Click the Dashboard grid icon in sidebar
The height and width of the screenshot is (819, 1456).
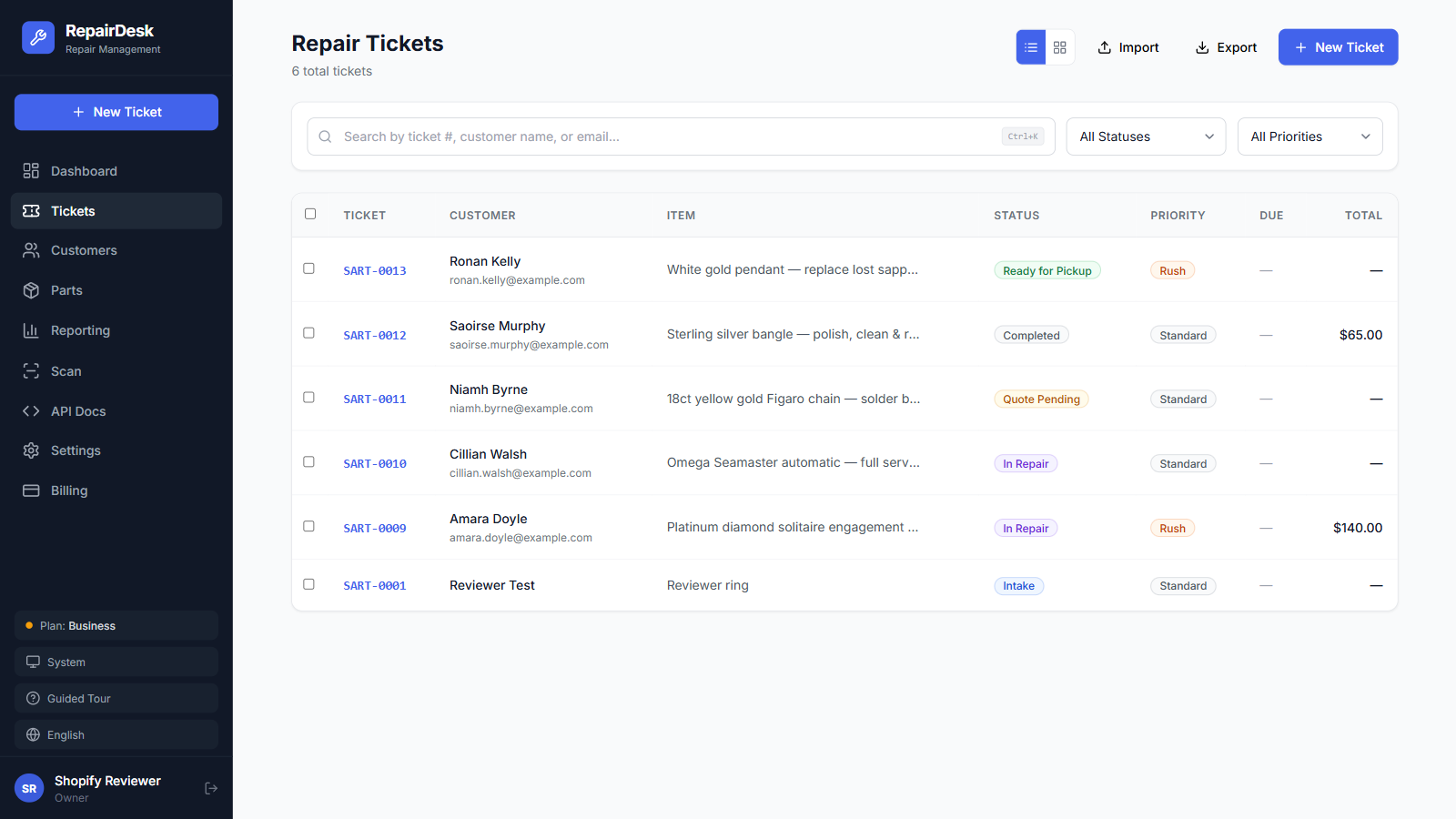(x=31, y=171)
